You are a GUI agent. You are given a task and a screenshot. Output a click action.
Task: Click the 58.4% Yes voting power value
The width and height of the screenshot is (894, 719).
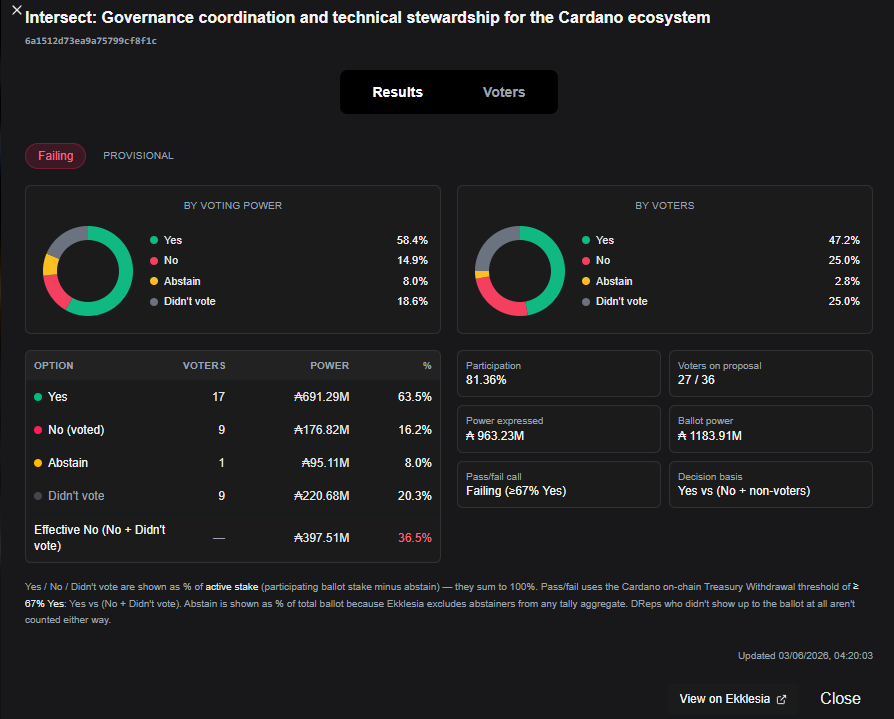coord(412,240)
